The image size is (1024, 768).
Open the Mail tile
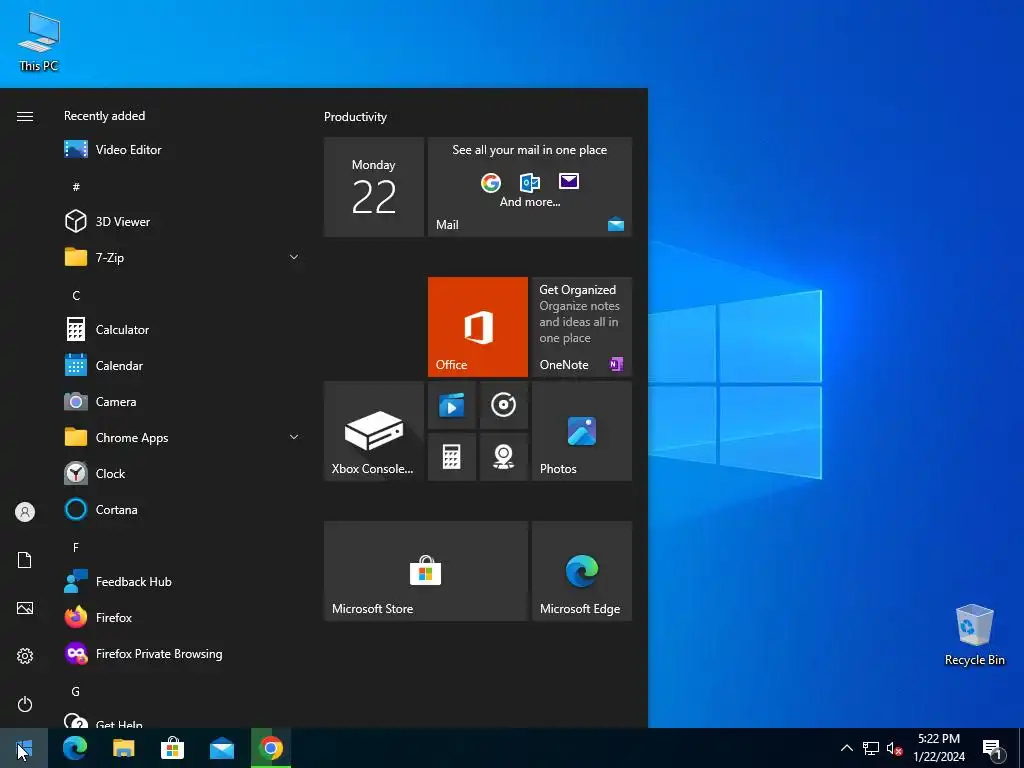[x=530, y=187]
